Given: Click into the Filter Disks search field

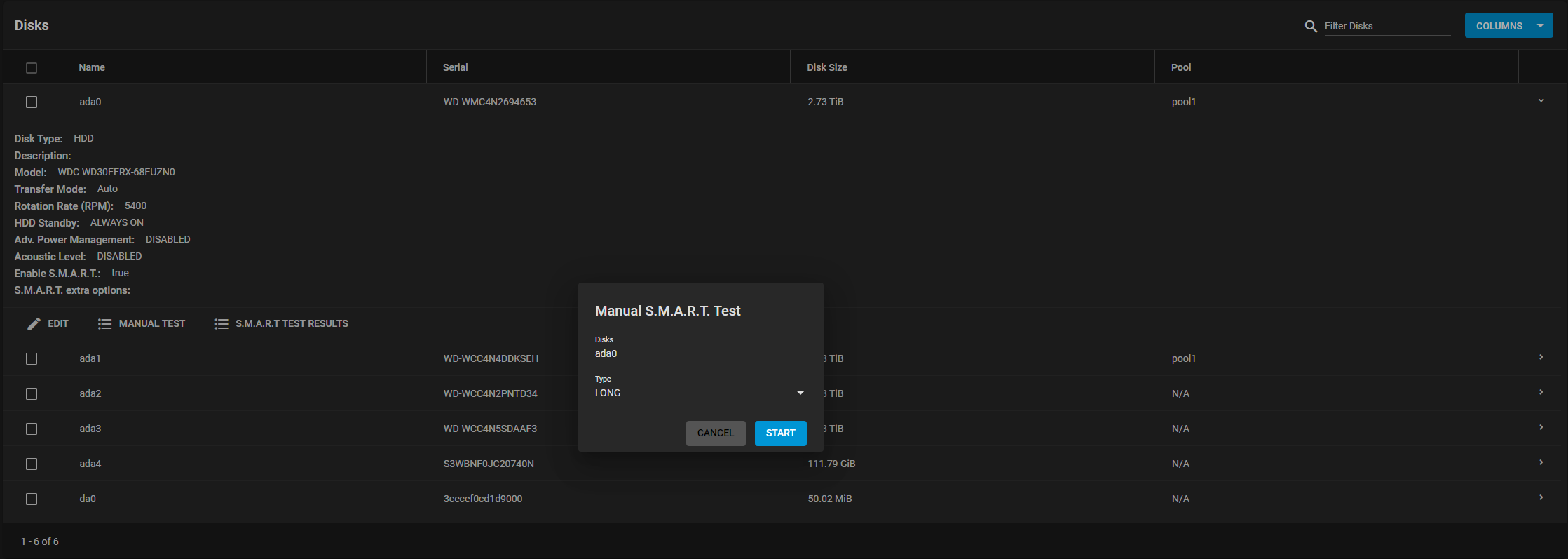Looking at the screenshot, I should click(x=1386, y=26).
